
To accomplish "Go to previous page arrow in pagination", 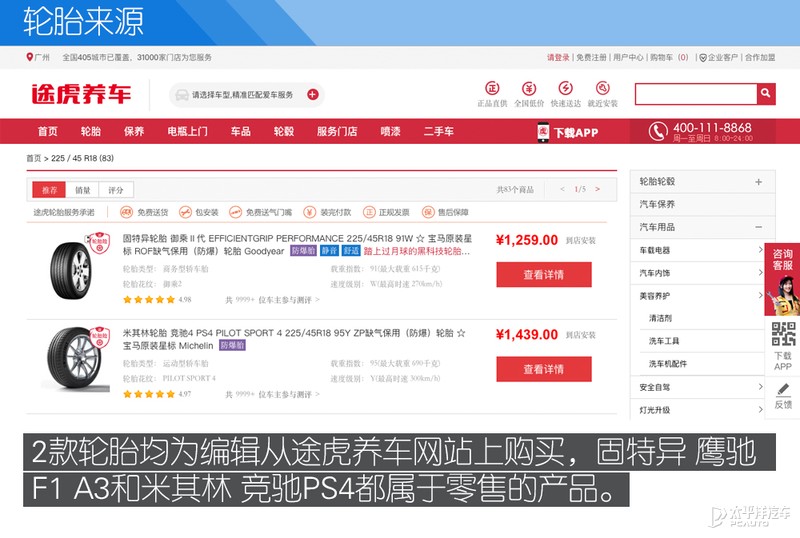I will click(562, 189).
